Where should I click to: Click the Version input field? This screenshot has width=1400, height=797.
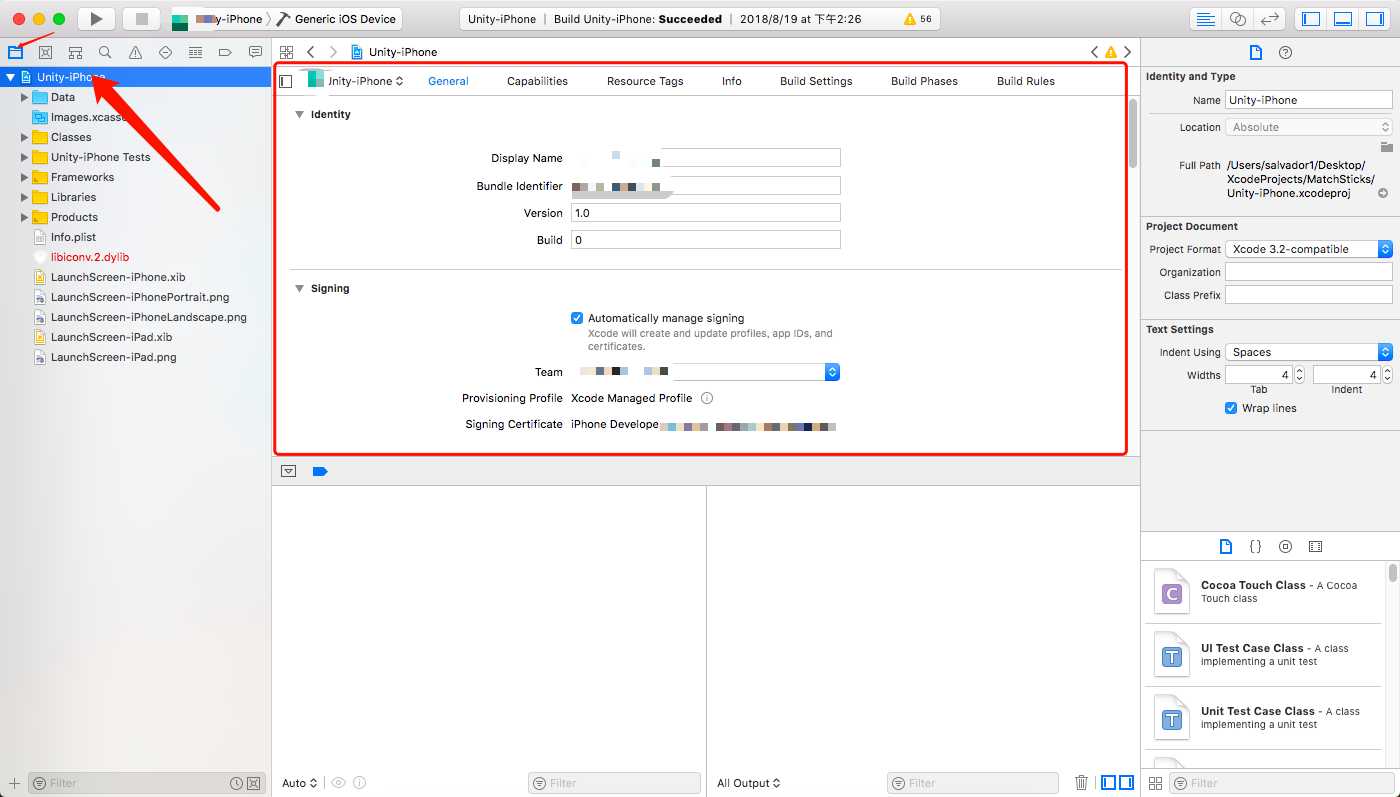[705, 213]
